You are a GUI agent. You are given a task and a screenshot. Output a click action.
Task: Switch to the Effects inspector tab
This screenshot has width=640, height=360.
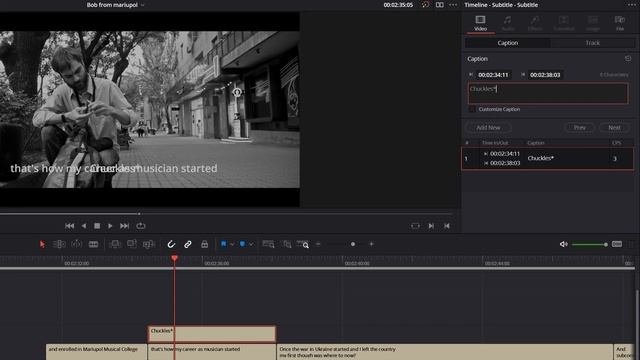pyautogui.click(x=535, y=23)
